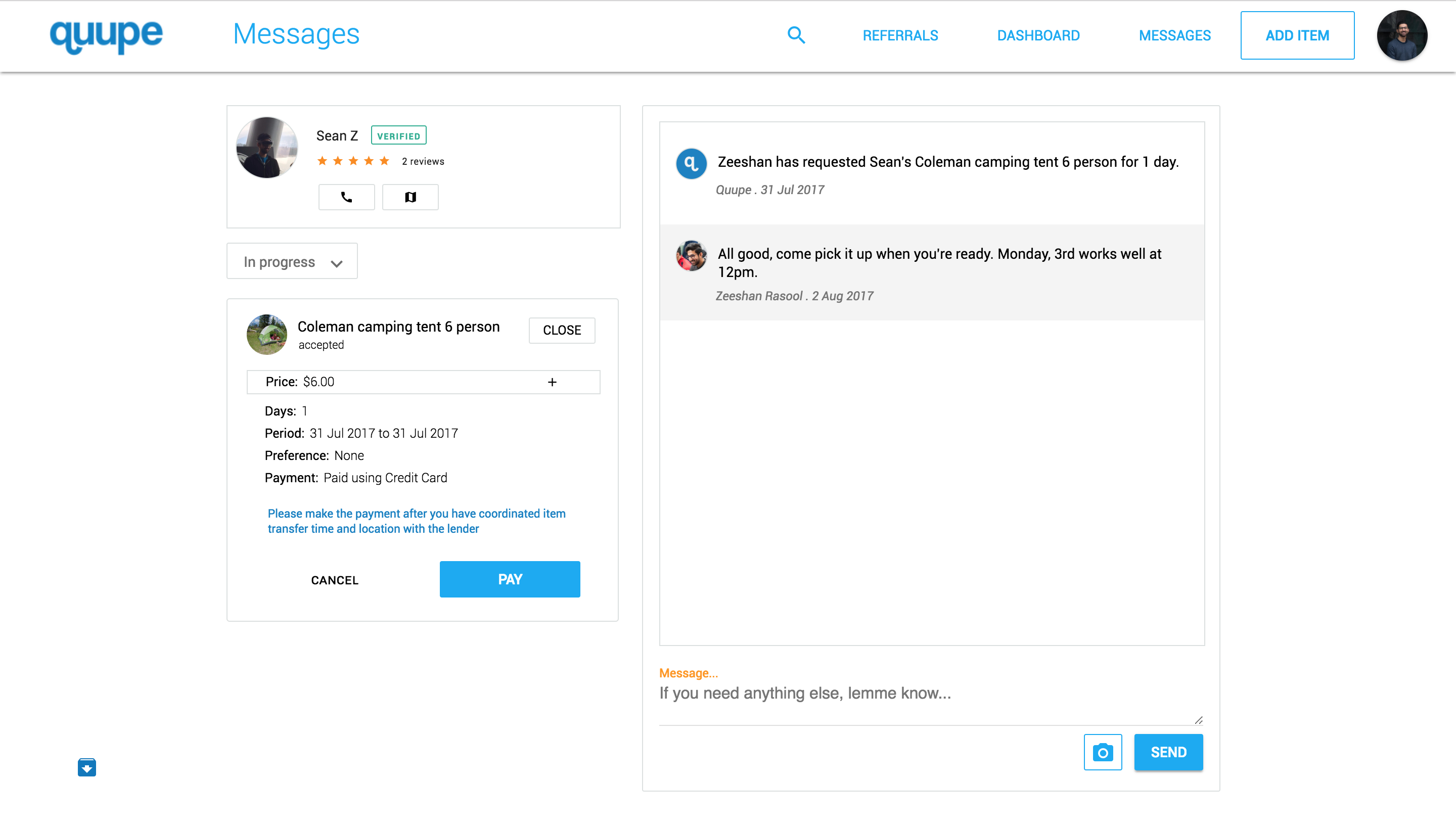
Task: Click into the message text field
Action: click(930, 694)
